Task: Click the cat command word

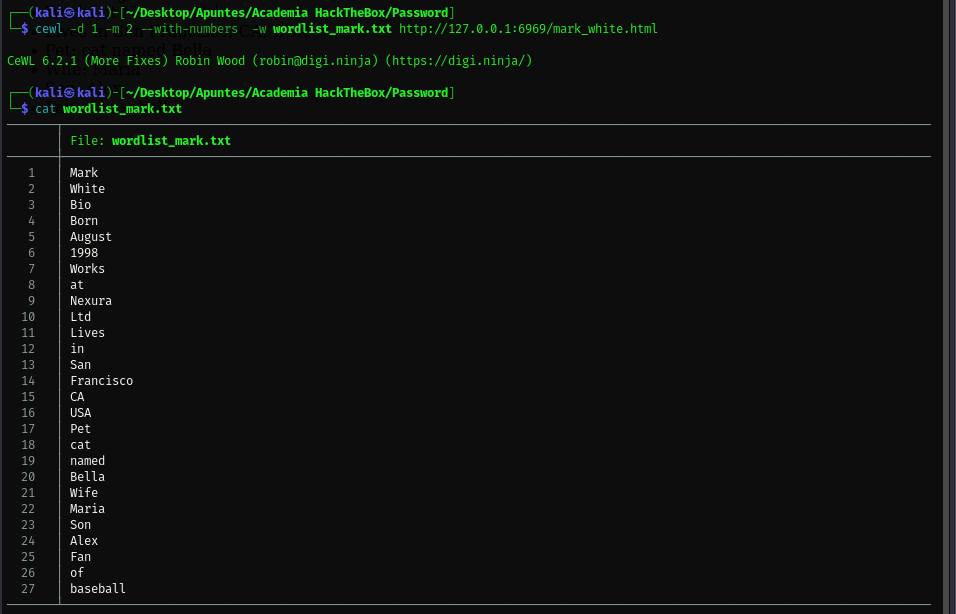Action: (45, 109)
